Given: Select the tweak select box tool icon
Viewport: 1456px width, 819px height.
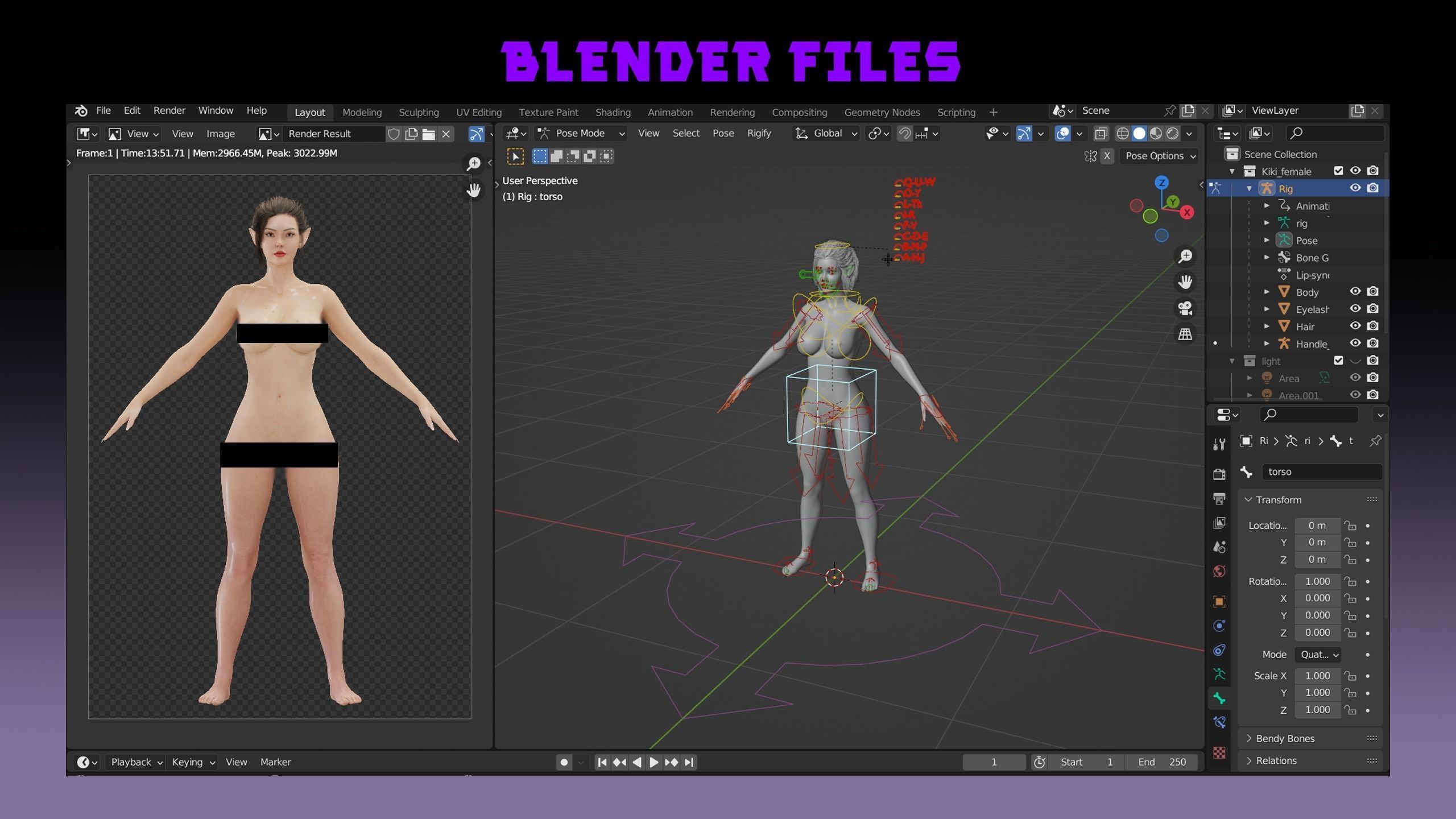Looking at the screenshot, I should tap(515, 156).
